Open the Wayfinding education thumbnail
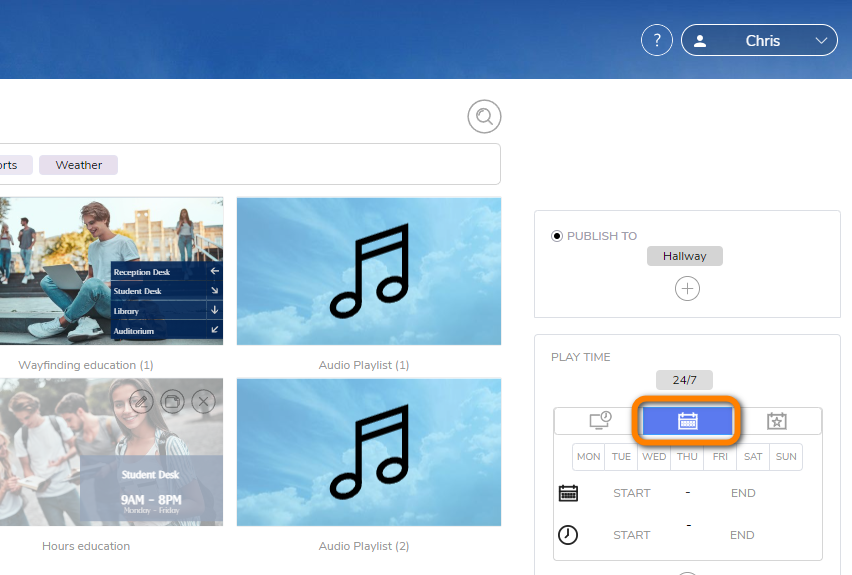Viewport: 852px width, 575px height. point(111,271)
